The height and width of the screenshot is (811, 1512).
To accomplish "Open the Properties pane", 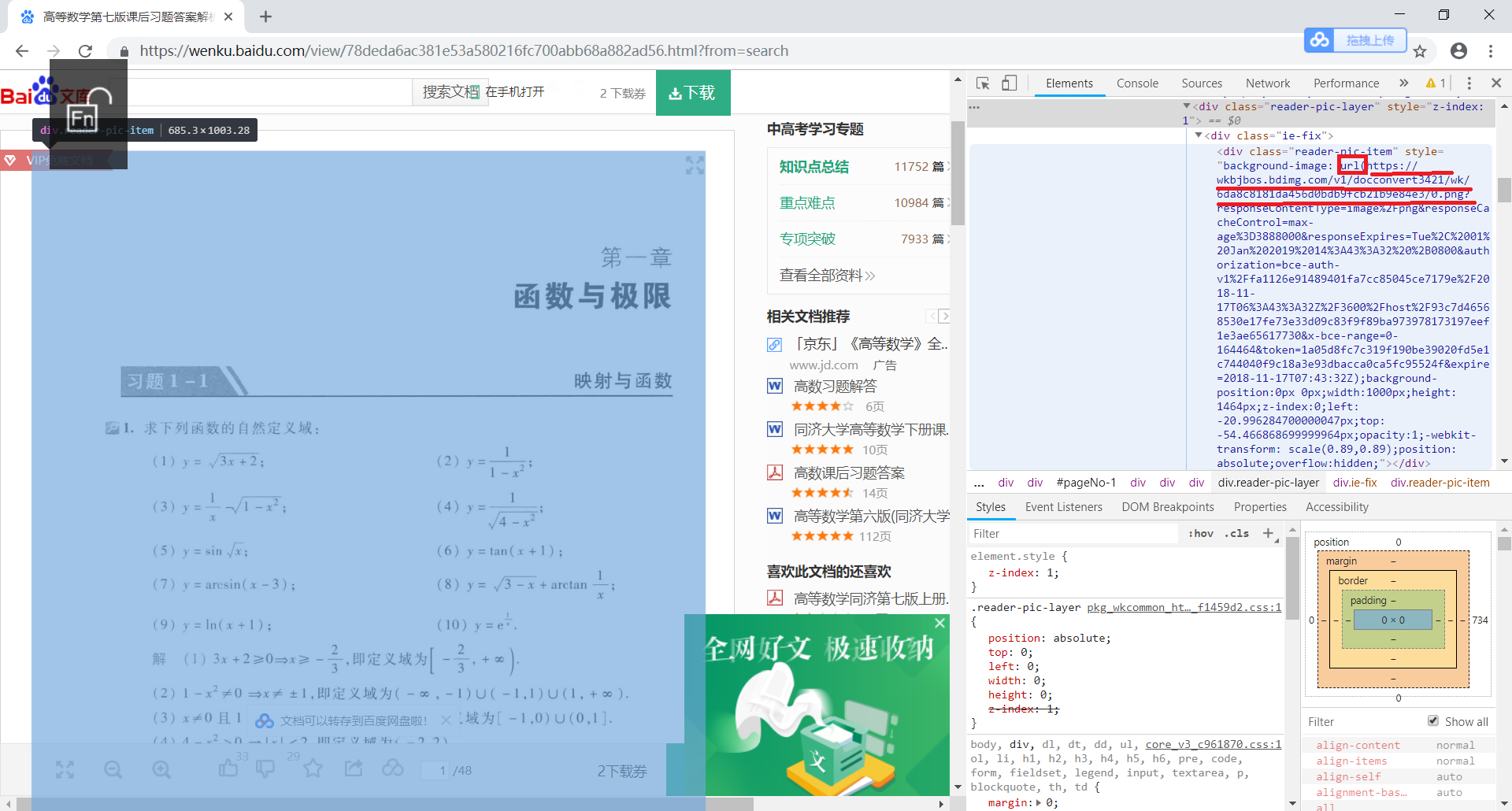I will (1260, 507).
